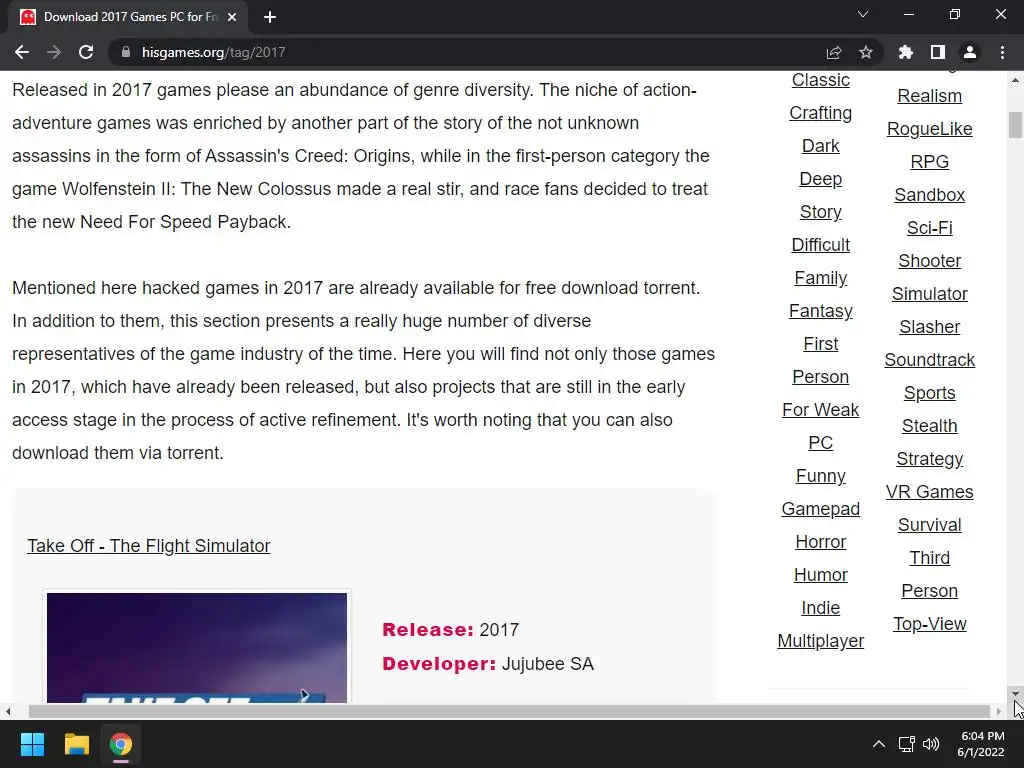Screen dimensions: 1024x768
Task: Select the Download 2017 Games tab
Action: (127, 17)
